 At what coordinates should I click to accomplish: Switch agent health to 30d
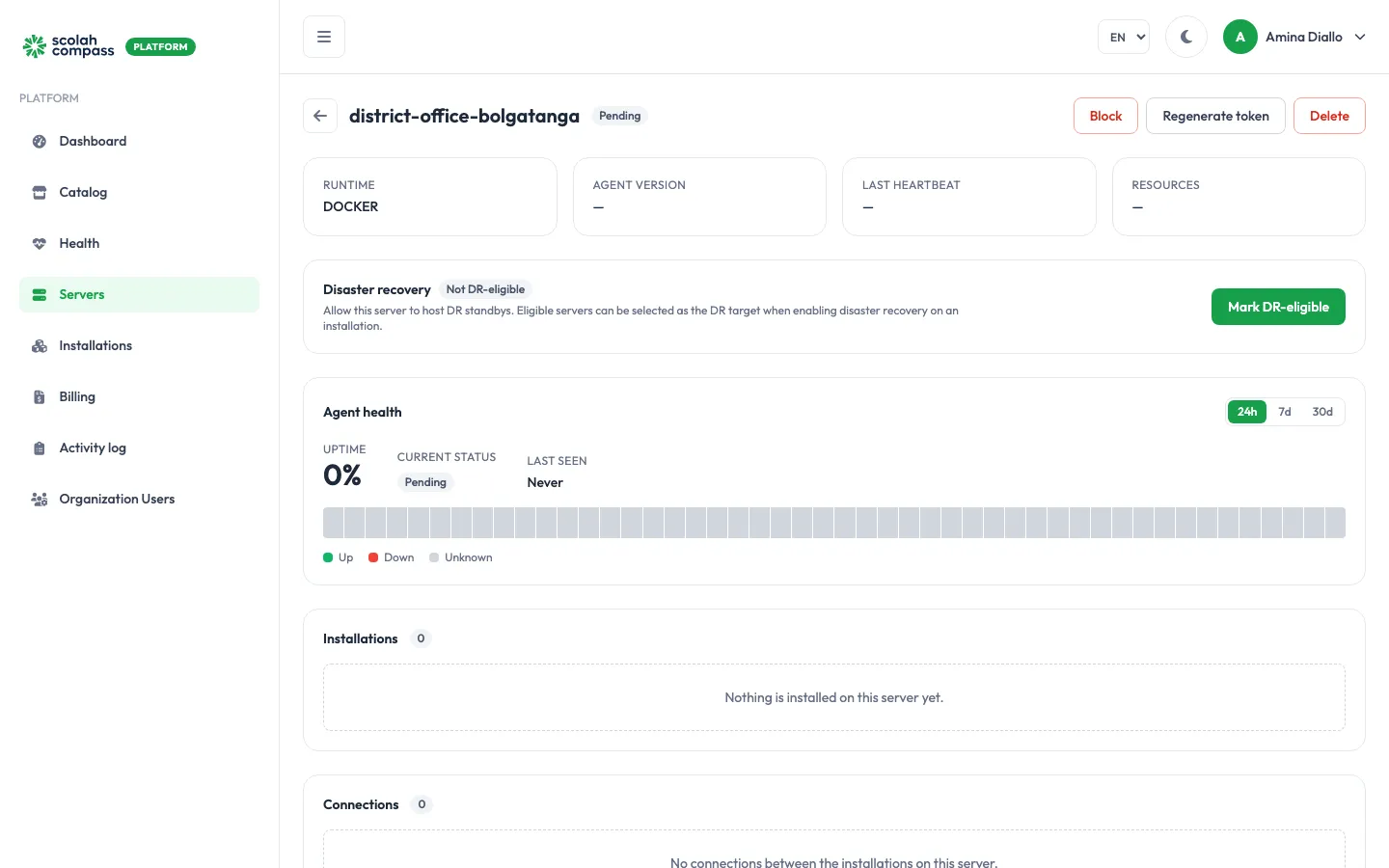pyautogui.click(x=1322, y=412)
